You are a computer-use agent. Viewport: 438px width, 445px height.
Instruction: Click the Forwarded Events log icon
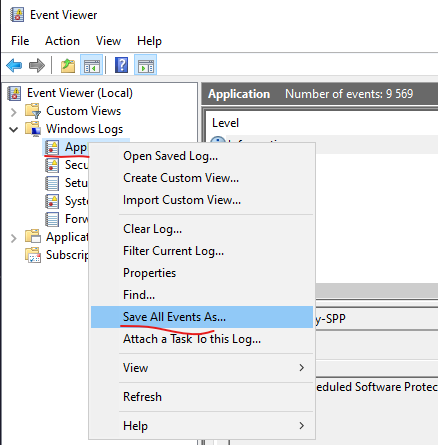(x=52, y=219)
